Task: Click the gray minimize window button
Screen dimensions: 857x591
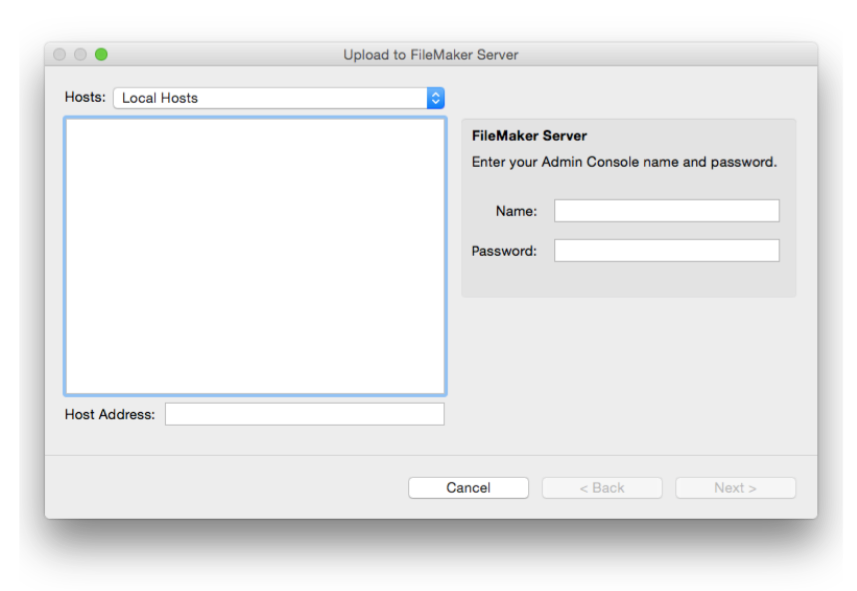Action: point(80,54)
